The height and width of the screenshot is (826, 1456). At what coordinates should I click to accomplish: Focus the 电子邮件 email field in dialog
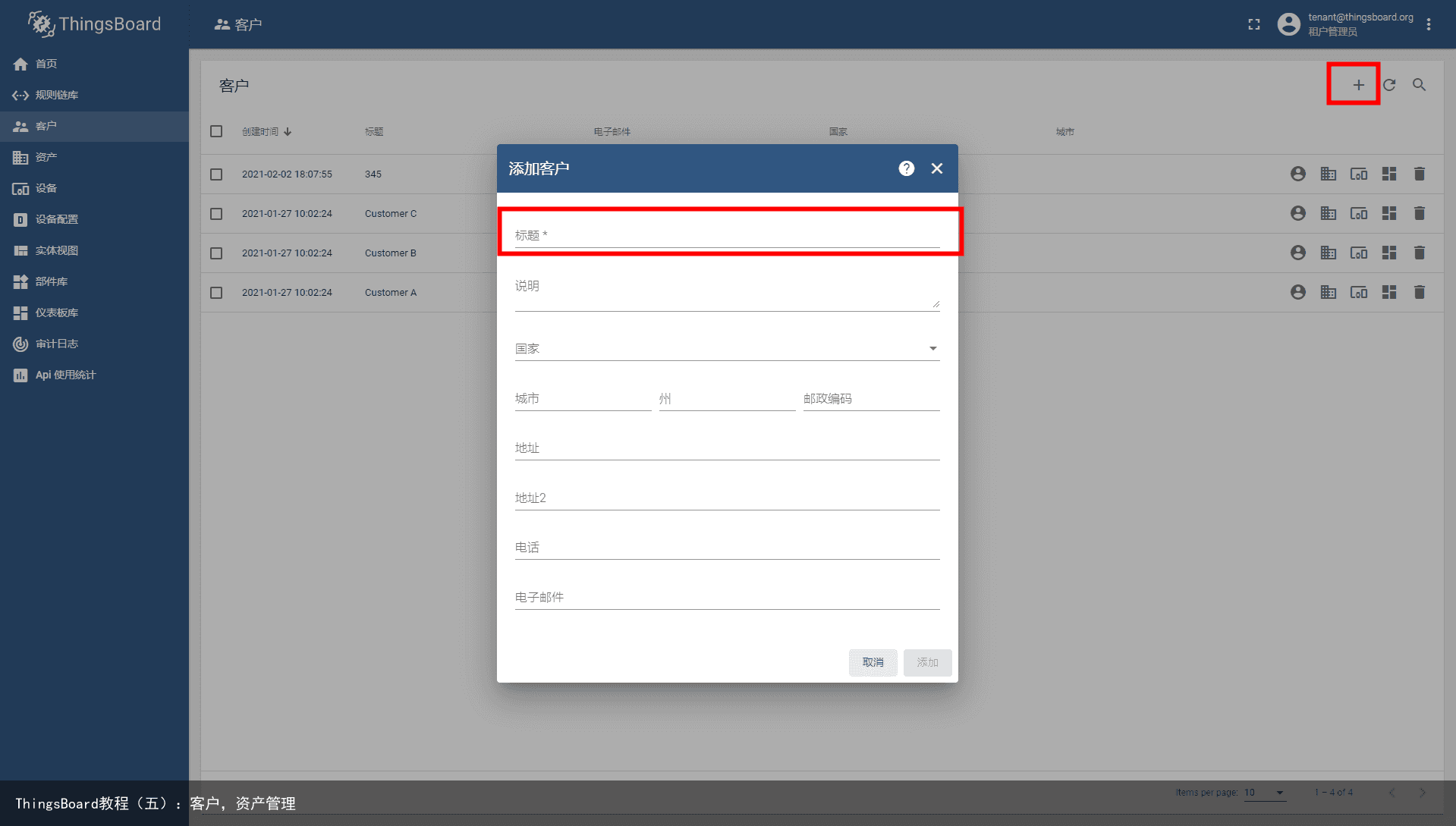727,598
